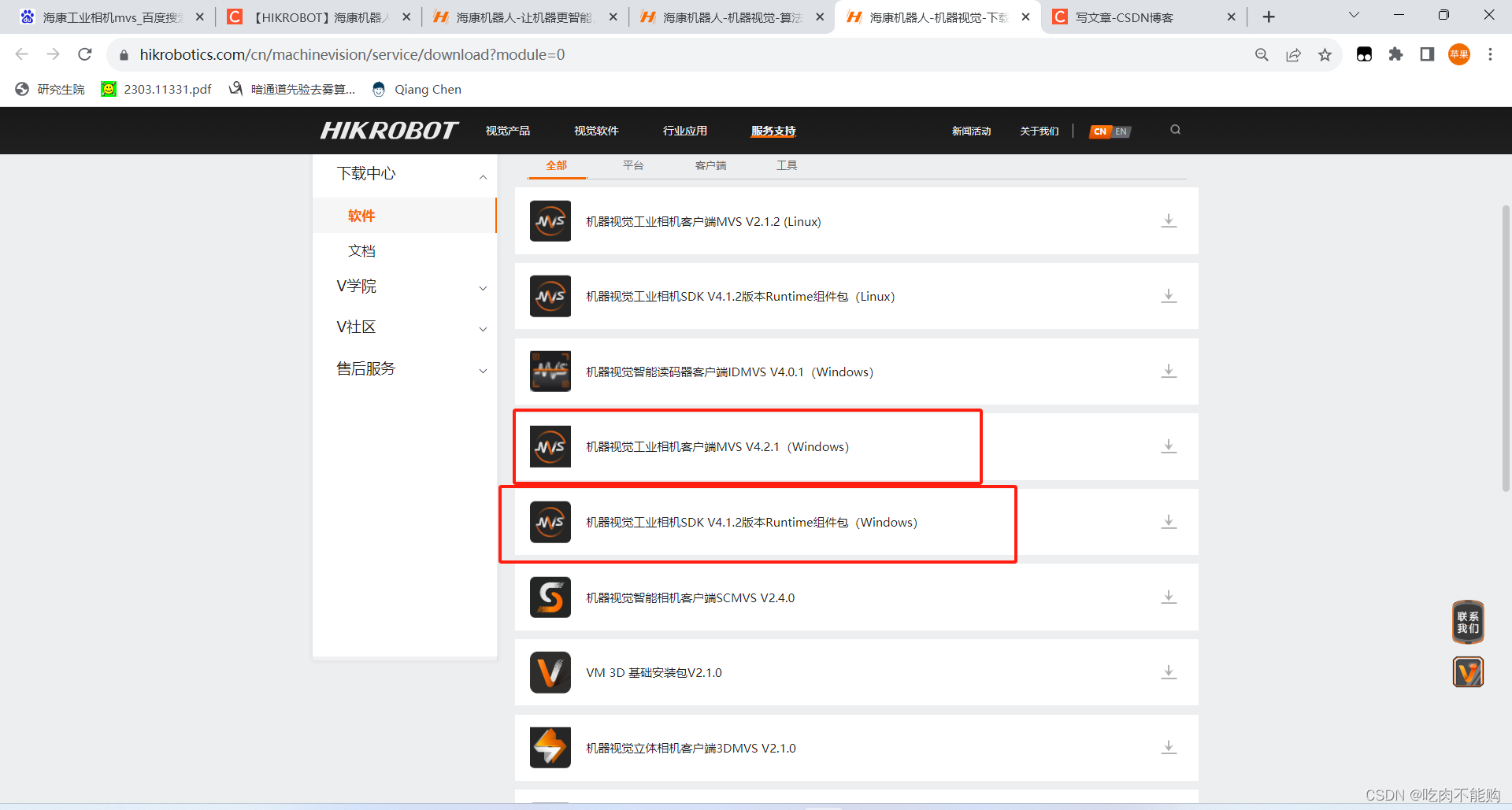1512x810 pixels.
Task: Select the 客户端 filter tab
Action: [x=710, y=165]
